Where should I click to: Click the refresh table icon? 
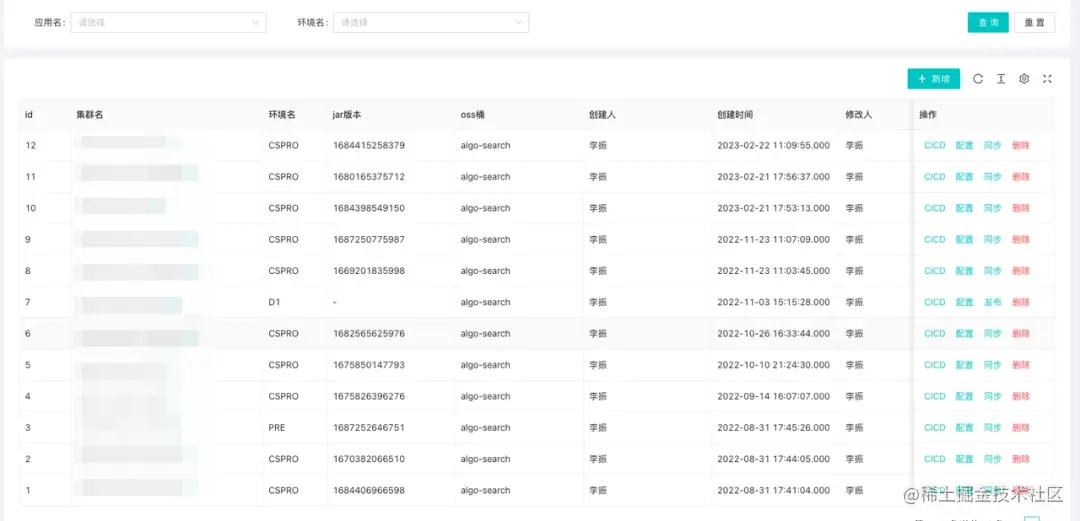tap(977, 79)
